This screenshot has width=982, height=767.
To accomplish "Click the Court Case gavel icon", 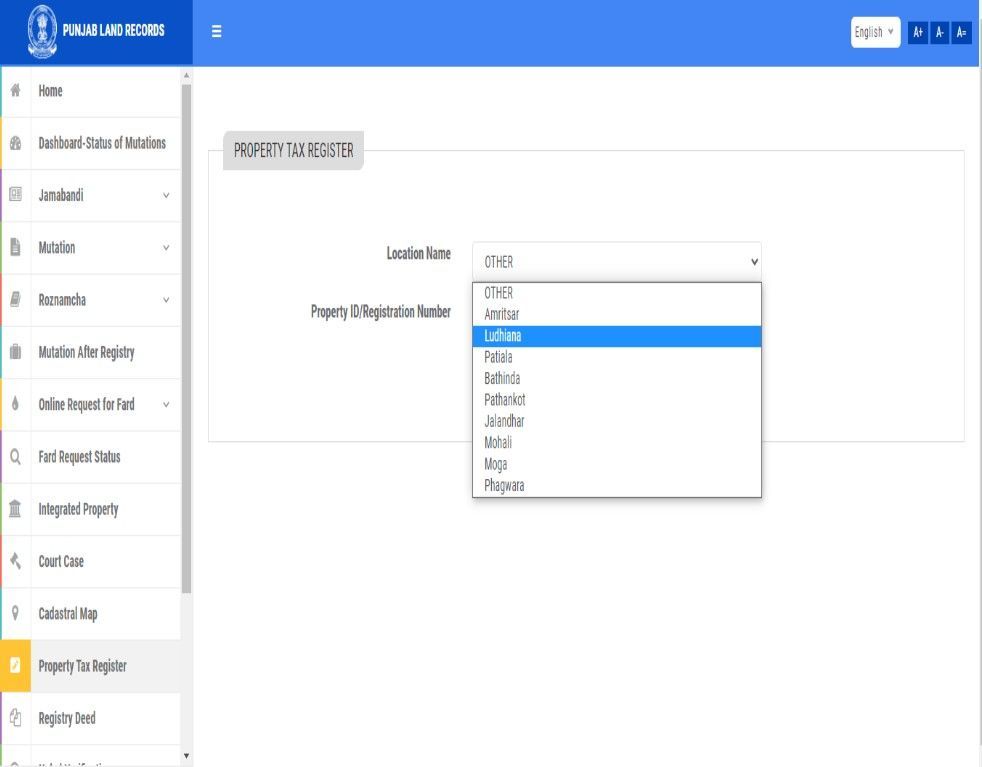I will click(16, 561).
